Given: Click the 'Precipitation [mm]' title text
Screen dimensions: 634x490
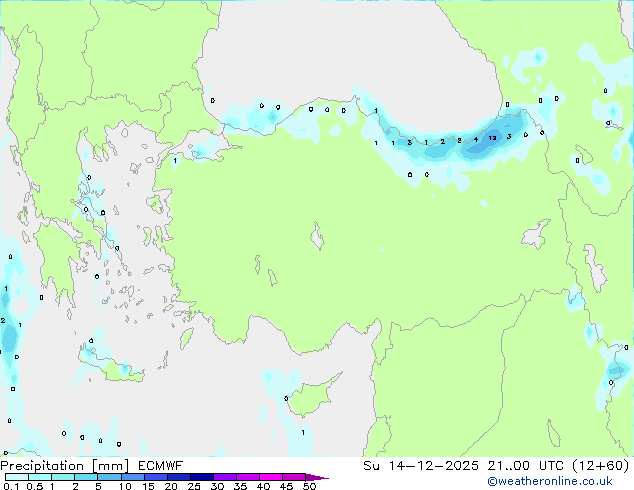Looking at the screenshot, I should click(64, 466).
